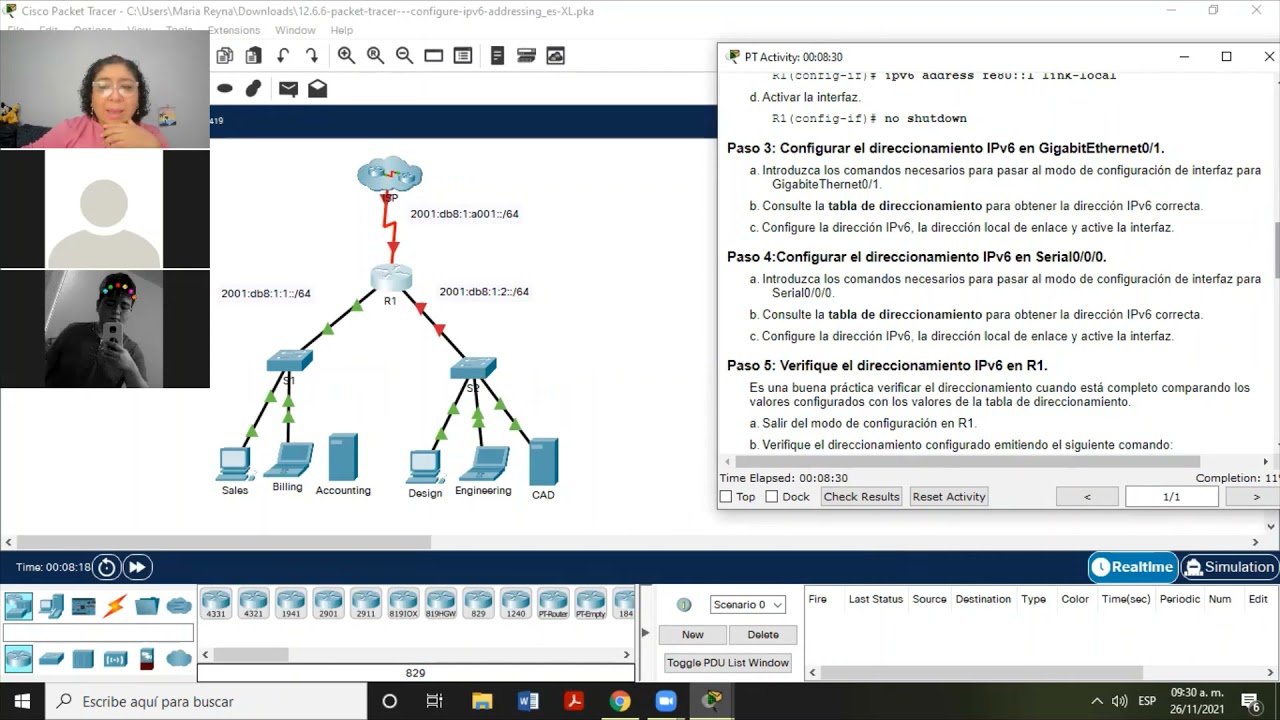The image size is (1280, 720).
Task: Open the Scenario 0 dropdown
Action: pyautogui.click(x=747, y=604)
